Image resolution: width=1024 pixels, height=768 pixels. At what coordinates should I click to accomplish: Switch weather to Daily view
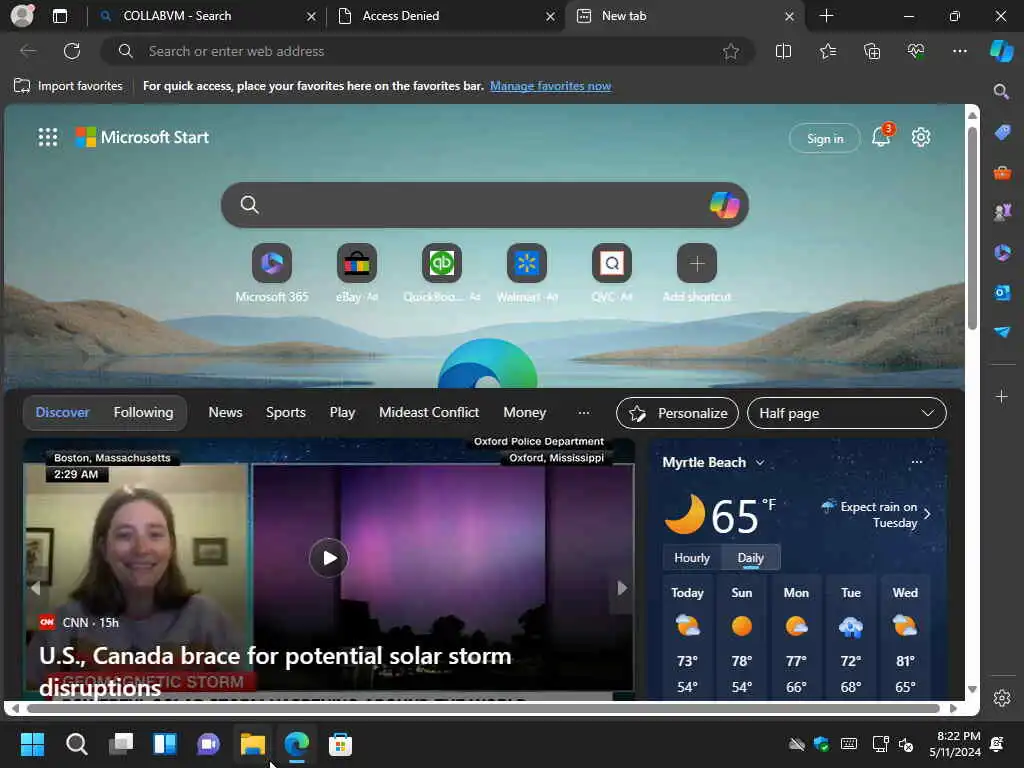(x=750, y=558)
